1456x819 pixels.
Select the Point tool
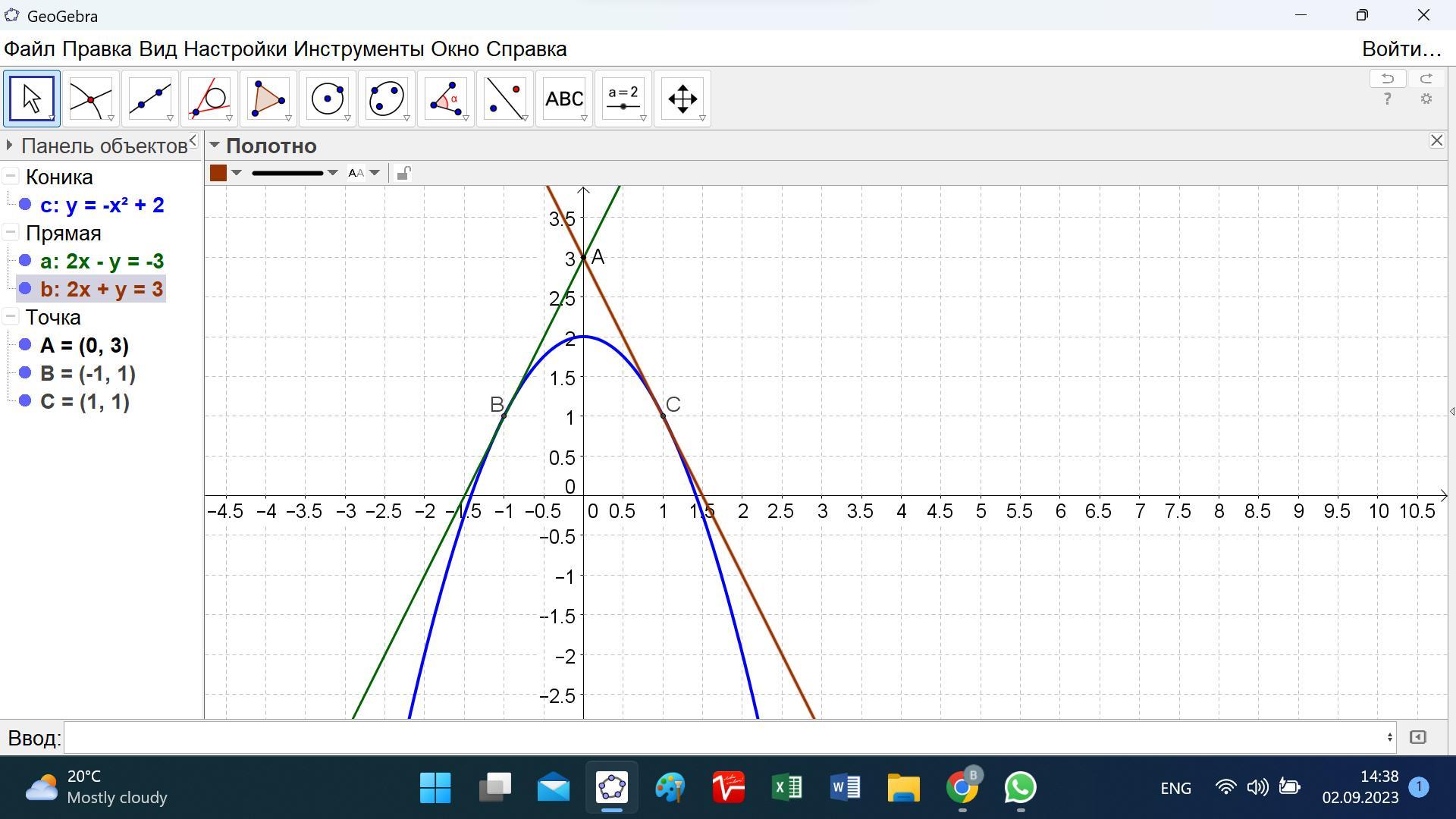click(x=90, y=99)
